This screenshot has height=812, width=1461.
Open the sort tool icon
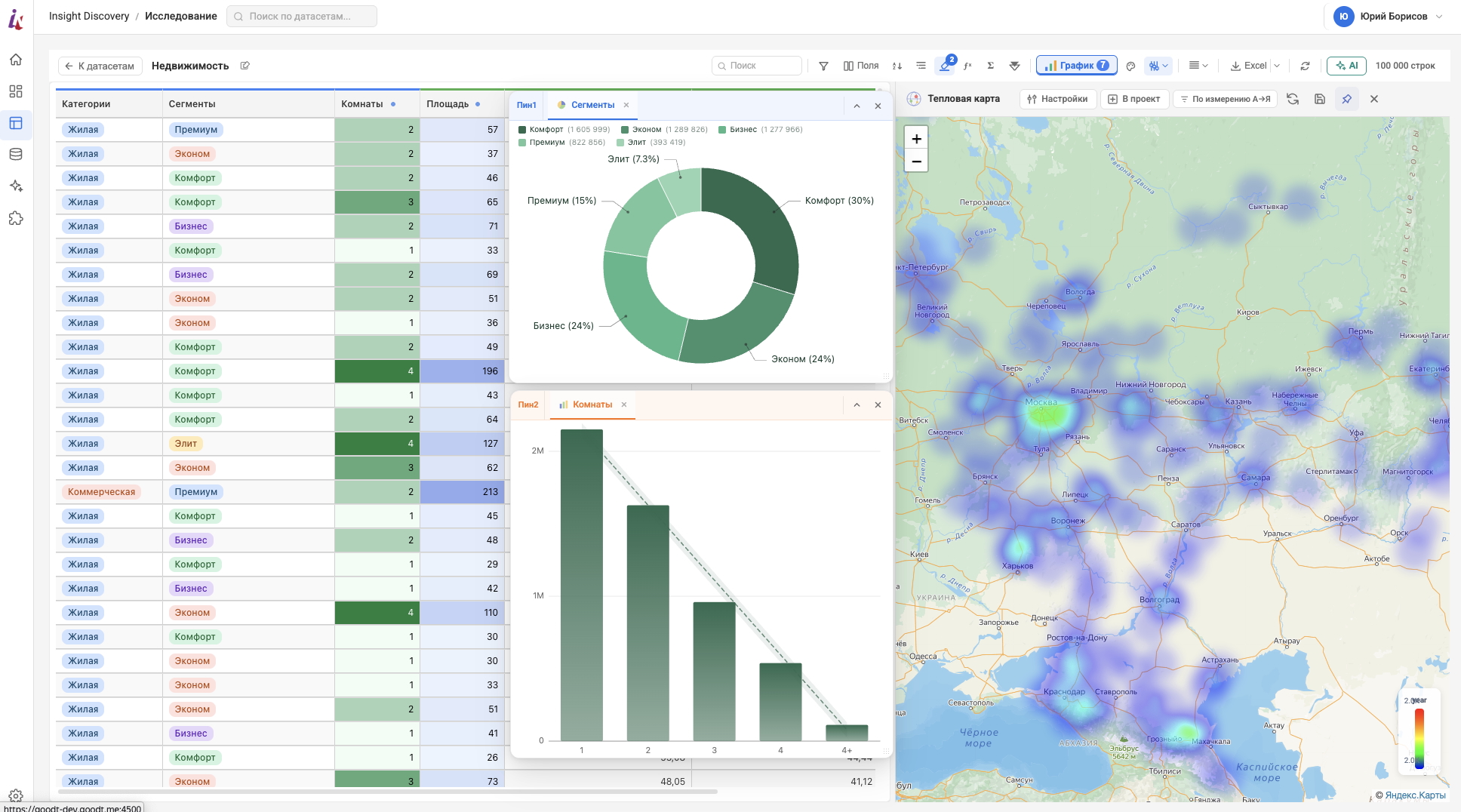(x=897, y=66)
